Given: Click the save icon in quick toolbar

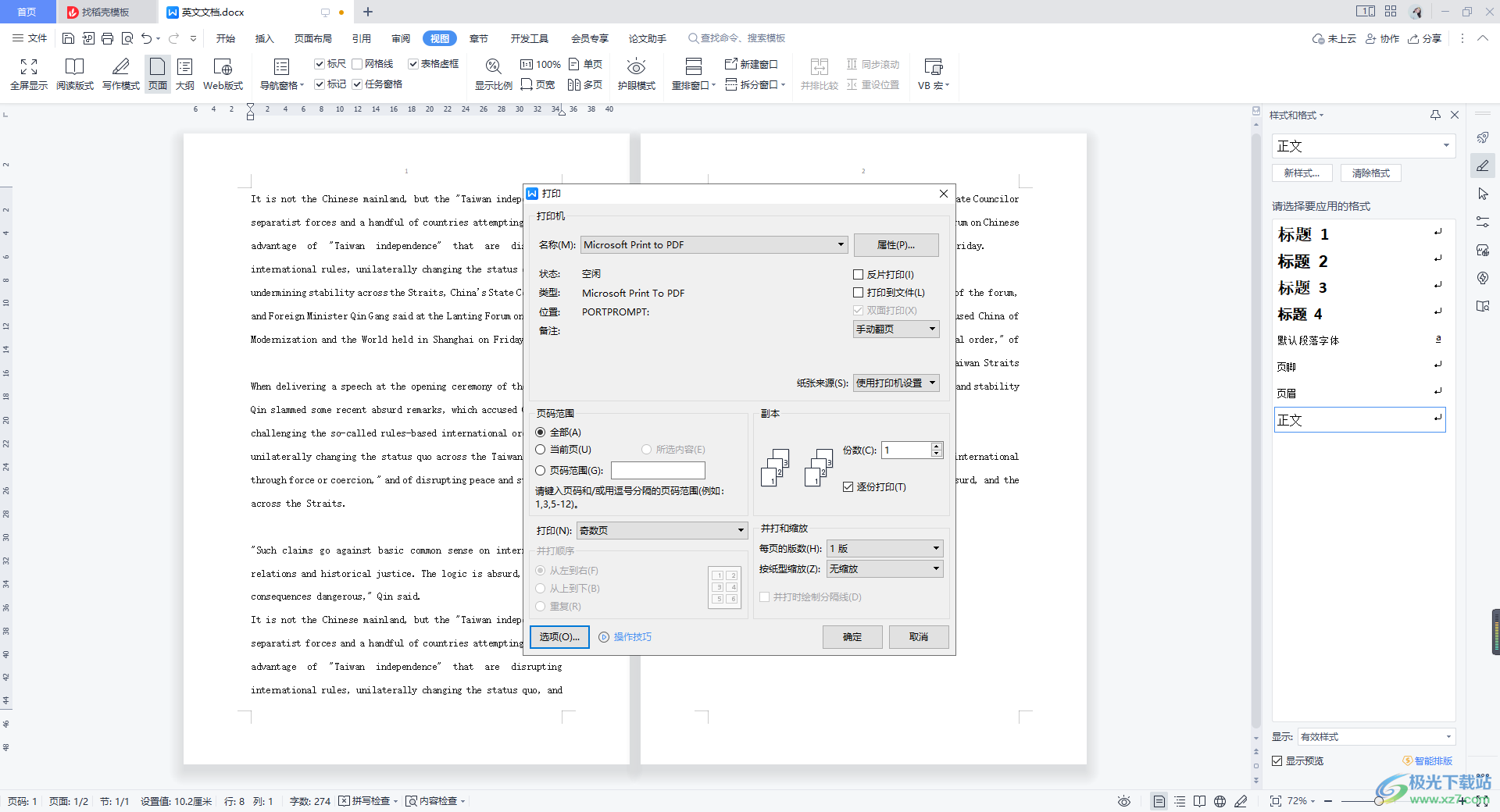Looking at the screenshot, I should click(x=68, y=37).
